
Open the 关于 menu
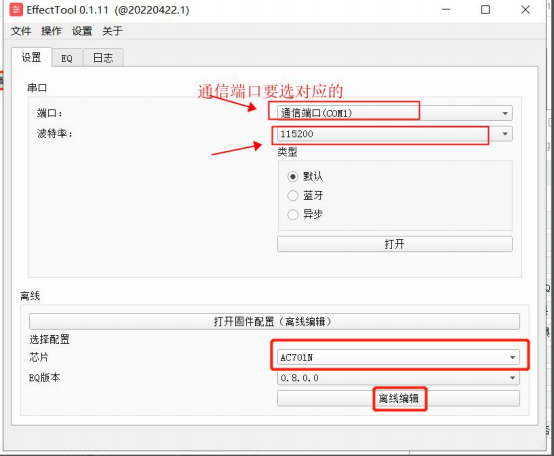tap(112, 31)
